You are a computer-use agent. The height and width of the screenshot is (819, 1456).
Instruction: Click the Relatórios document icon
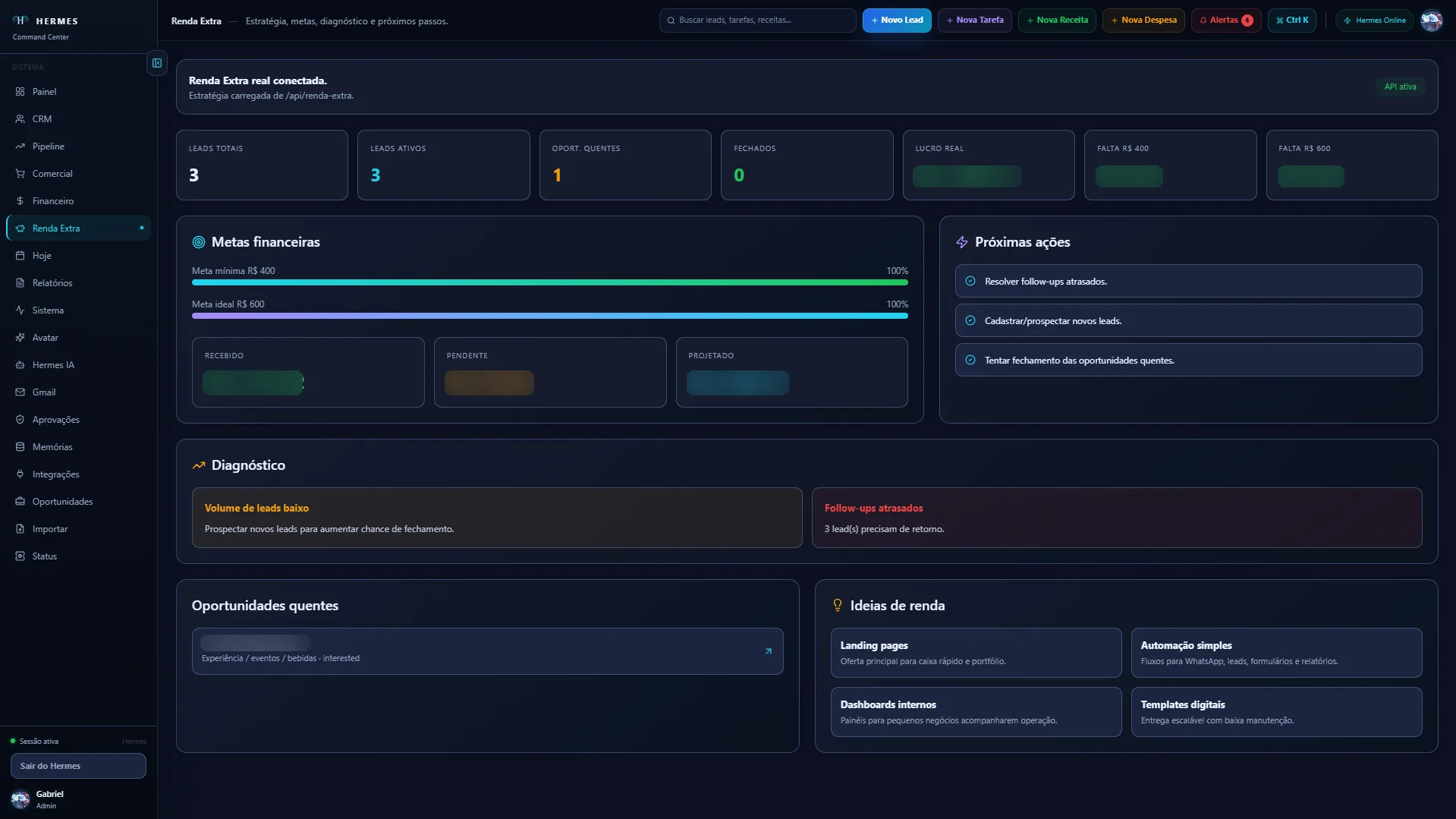pyautogui.click(x=20, y=283)
